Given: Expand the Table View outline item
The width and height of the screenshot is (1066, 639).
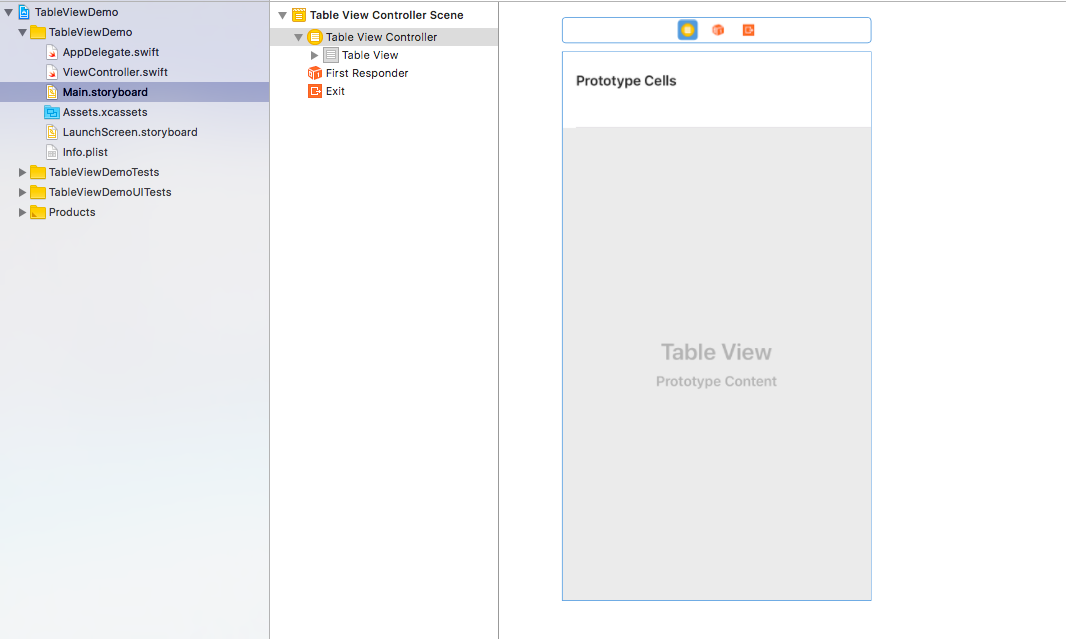Looking at the screenshot, I should [x=315, y=55].
